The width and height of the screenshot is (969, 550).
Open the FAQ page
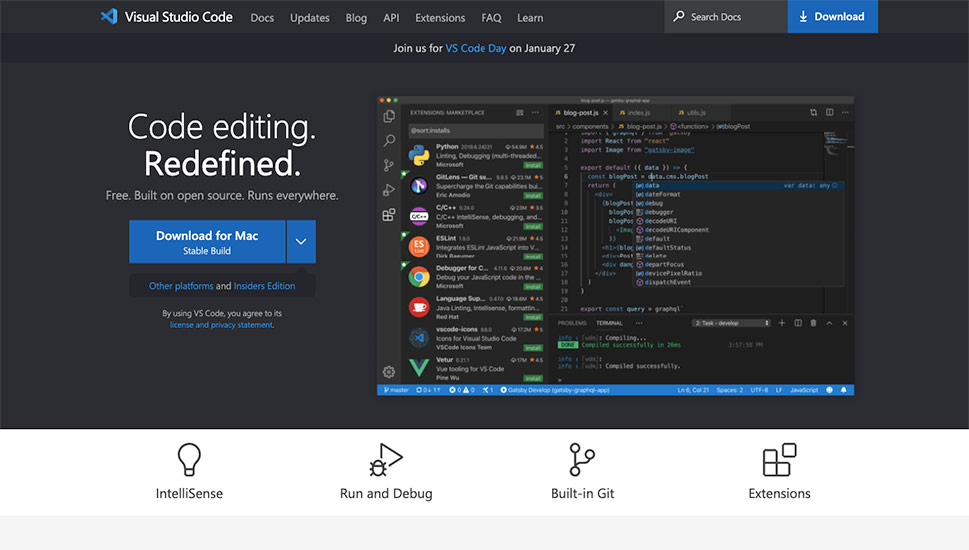[x=491, y=18]
